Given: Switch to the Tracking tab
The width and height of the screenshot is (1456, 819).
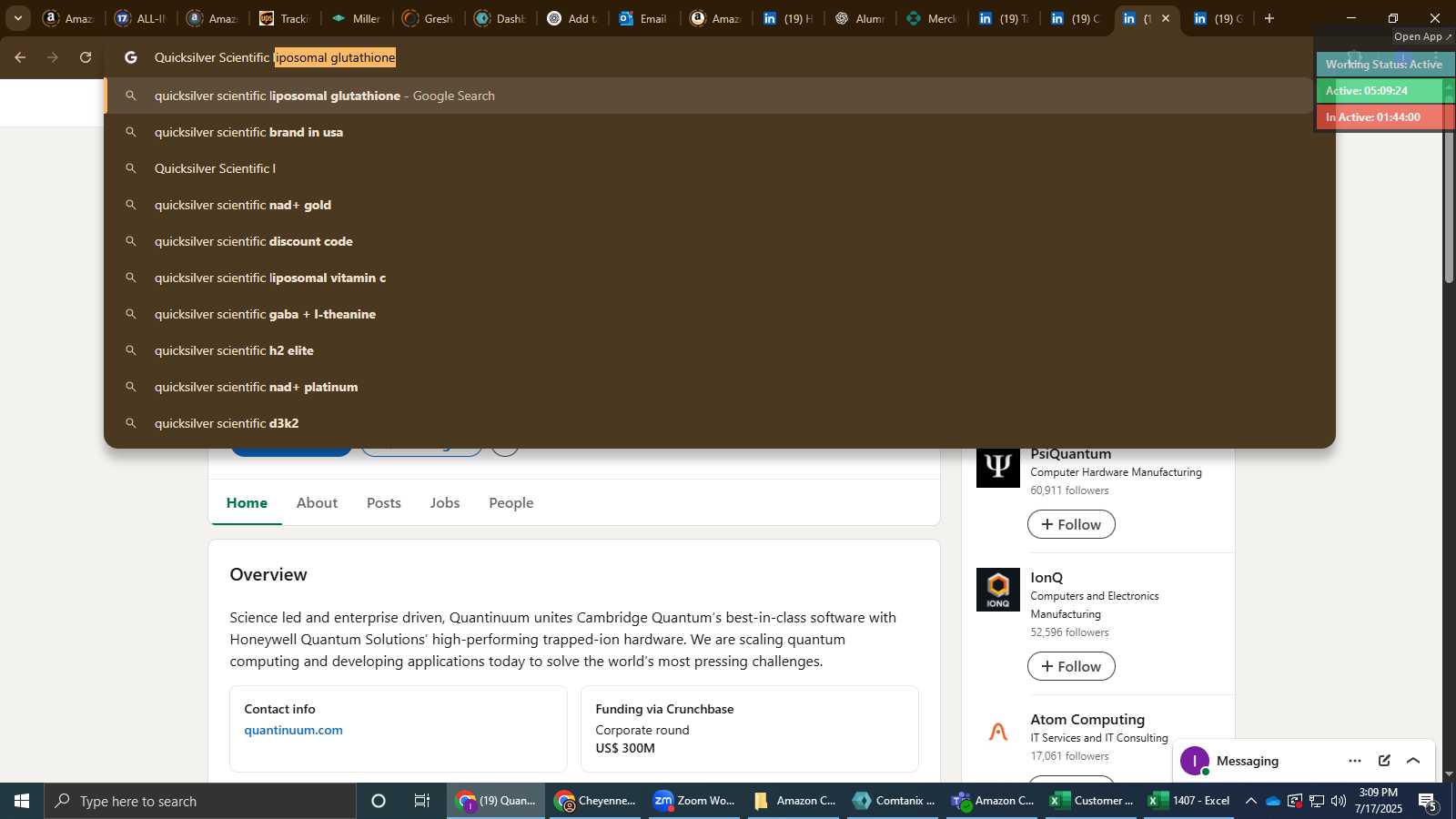Looking at the screenshot, I should 284,18.
